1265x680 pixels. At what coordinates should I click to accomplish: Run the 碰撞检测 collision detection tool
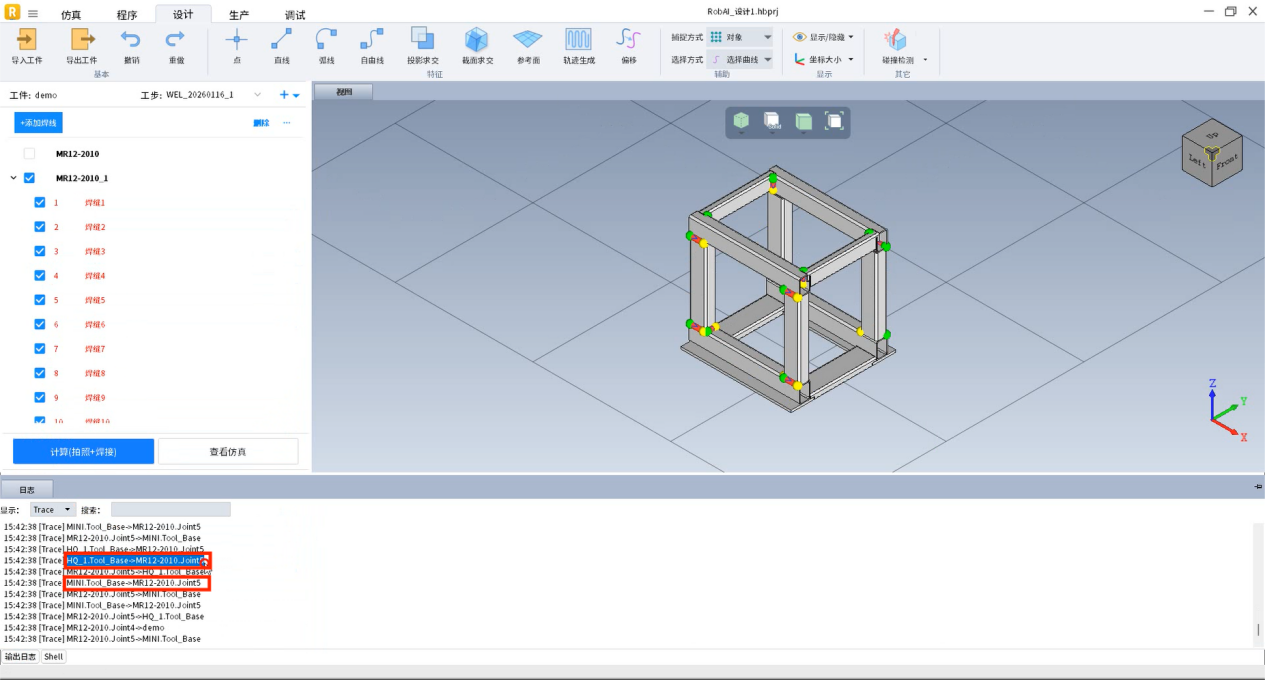coord(896,40)
